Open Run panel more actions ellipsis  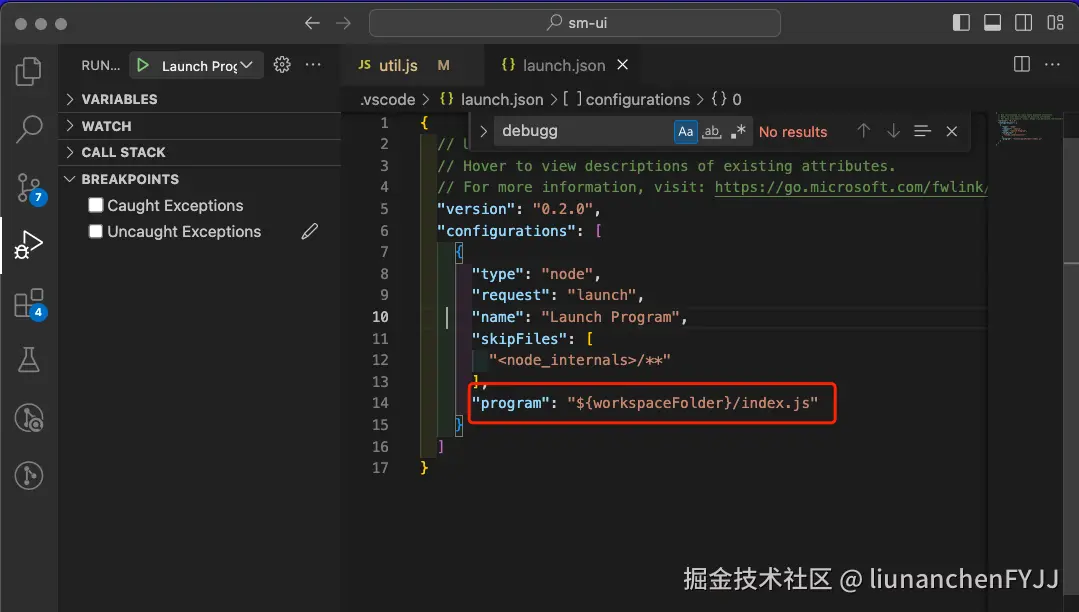[x=313, y=65]
